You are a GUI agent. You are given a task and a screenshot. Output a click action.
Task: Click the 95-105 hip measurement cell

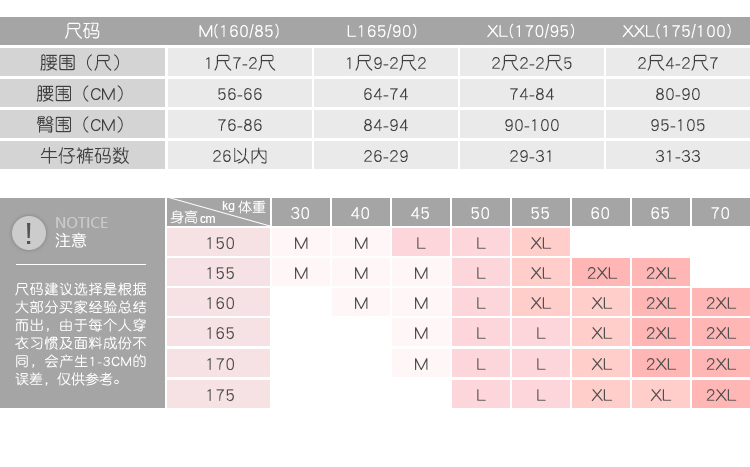(x=676, y=126)
